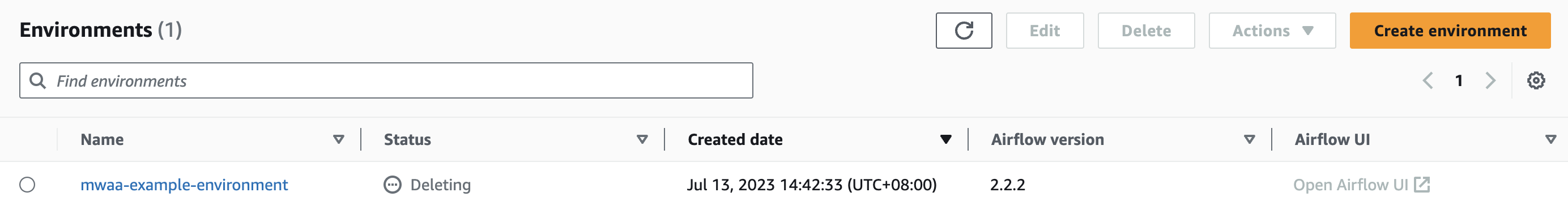This screenshot has width=1568, height=205.
Task: Open mwaa-example-environment link
Action: (184, 184)
